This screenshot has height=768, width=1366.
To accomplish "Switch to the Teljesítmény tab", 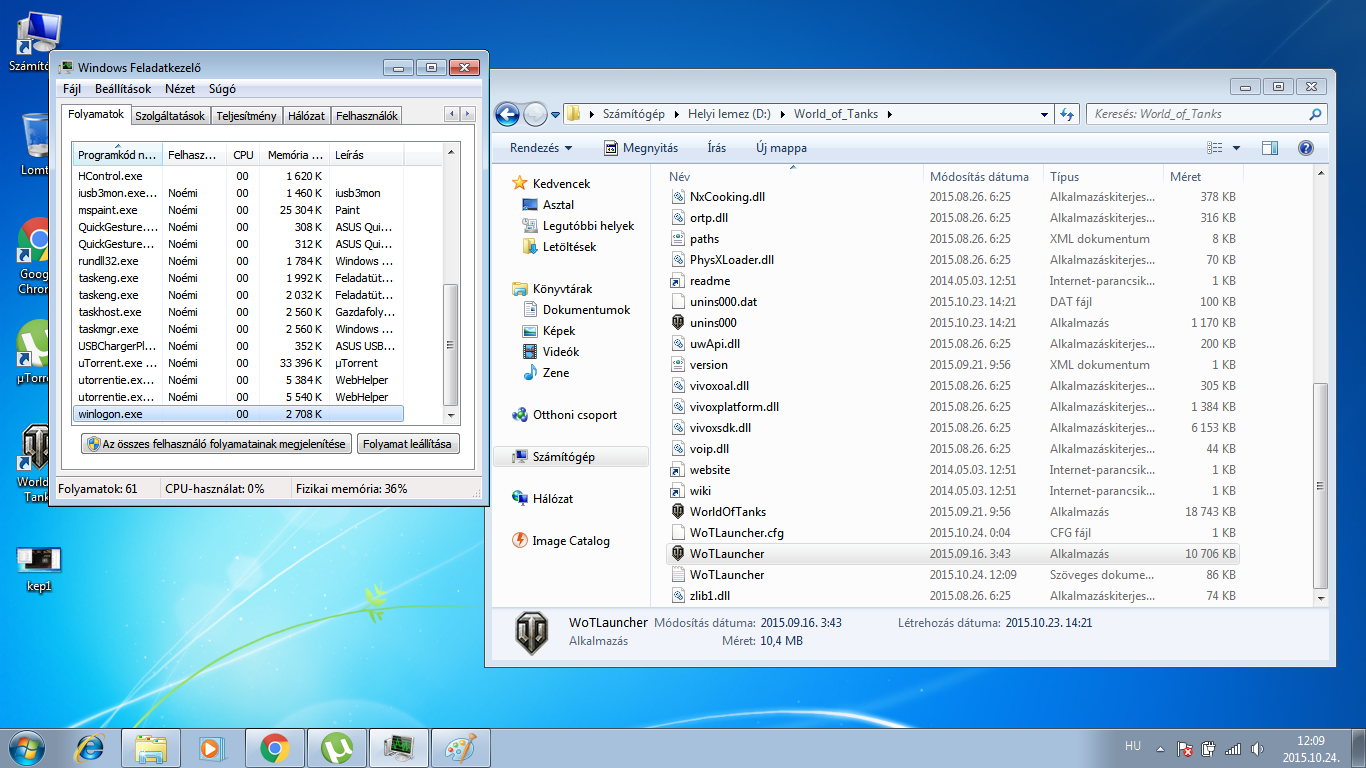I will point(247,116).
